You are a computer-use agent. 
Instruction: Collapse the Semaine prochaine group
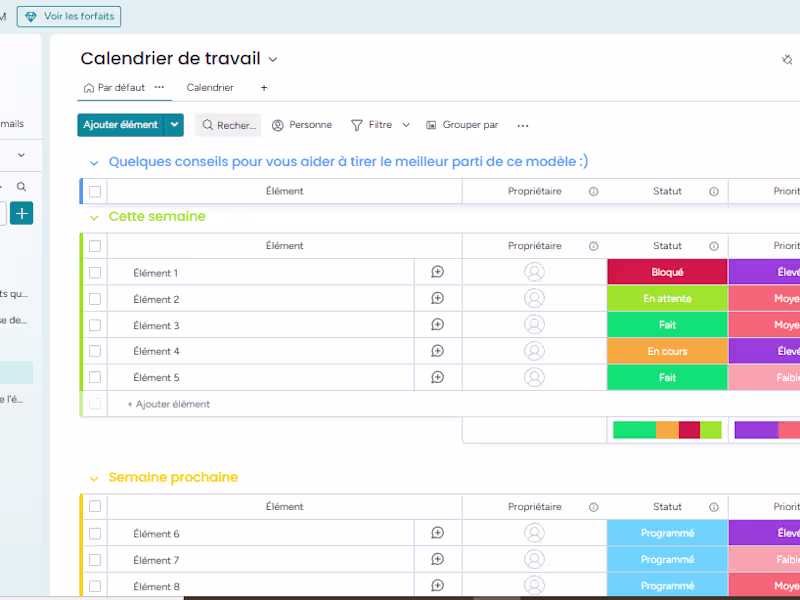pyautogui.click(x=94, y=477)
